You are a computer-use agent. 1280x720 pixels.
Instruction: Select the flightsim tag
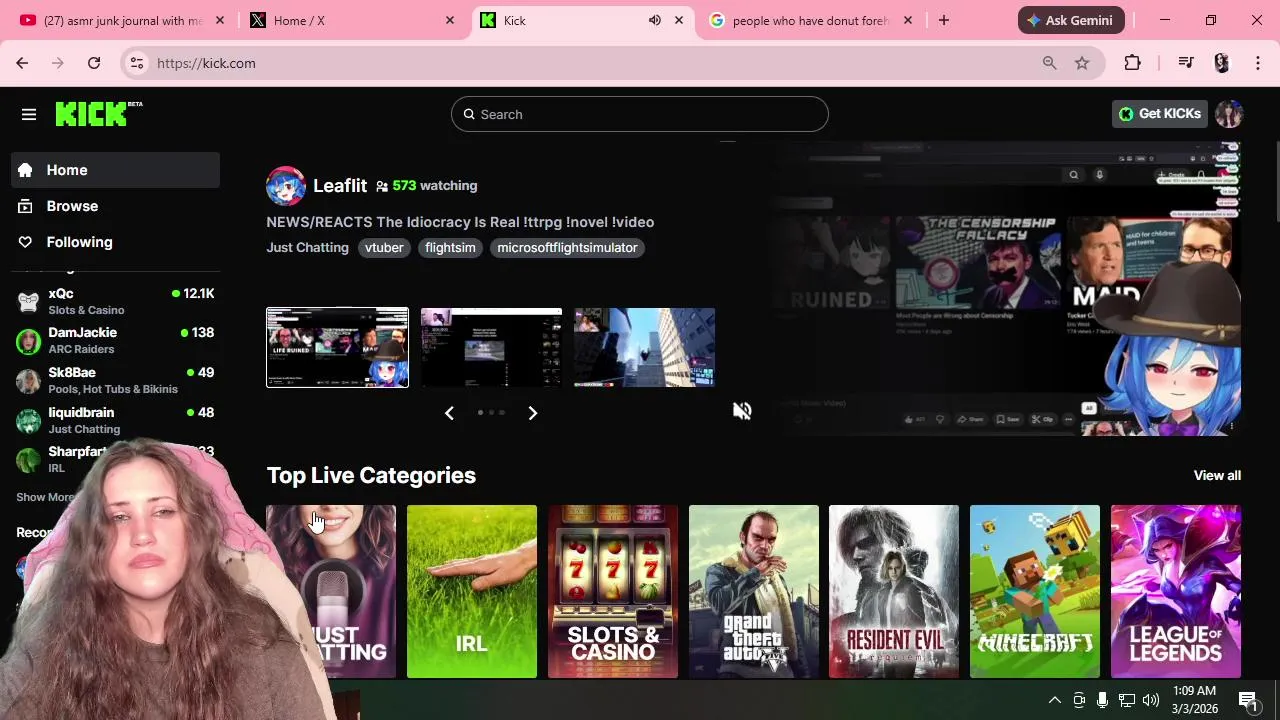tap(450, 248)
